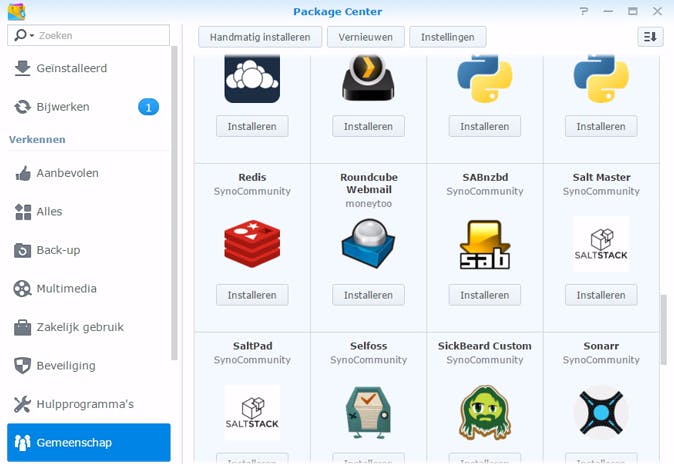Click SynoCommunity publisher under Sonarr
This screenshot has width=674, height=464.
coord(601,360)
